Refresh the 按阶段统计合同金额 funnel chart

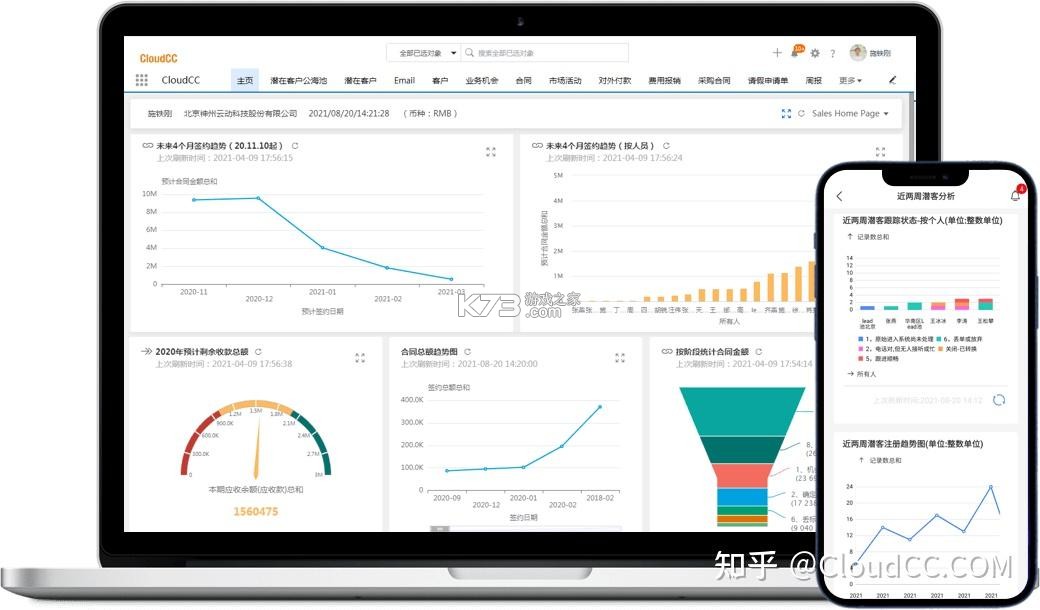[x=758, y=351]
